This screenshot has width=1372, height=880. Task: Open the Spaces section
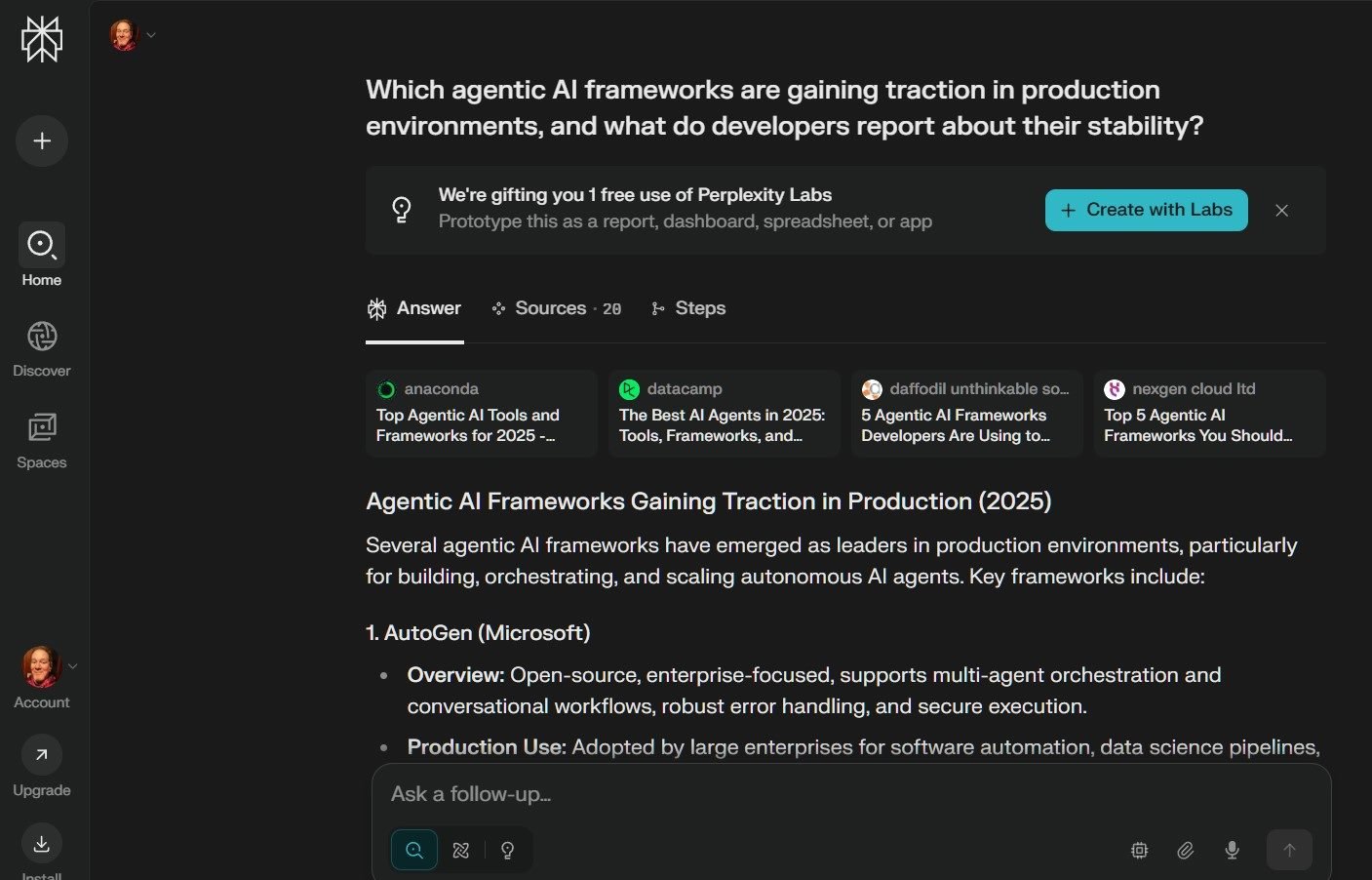click(42, 441)
